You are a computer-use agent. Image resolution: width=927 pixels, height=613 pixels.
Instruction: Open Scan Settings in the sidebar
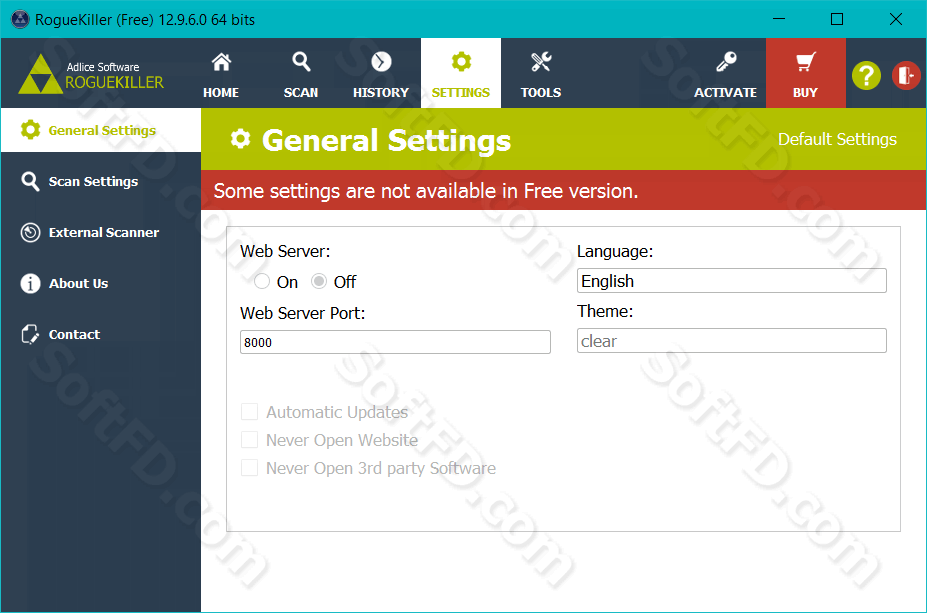pos(101,181)
